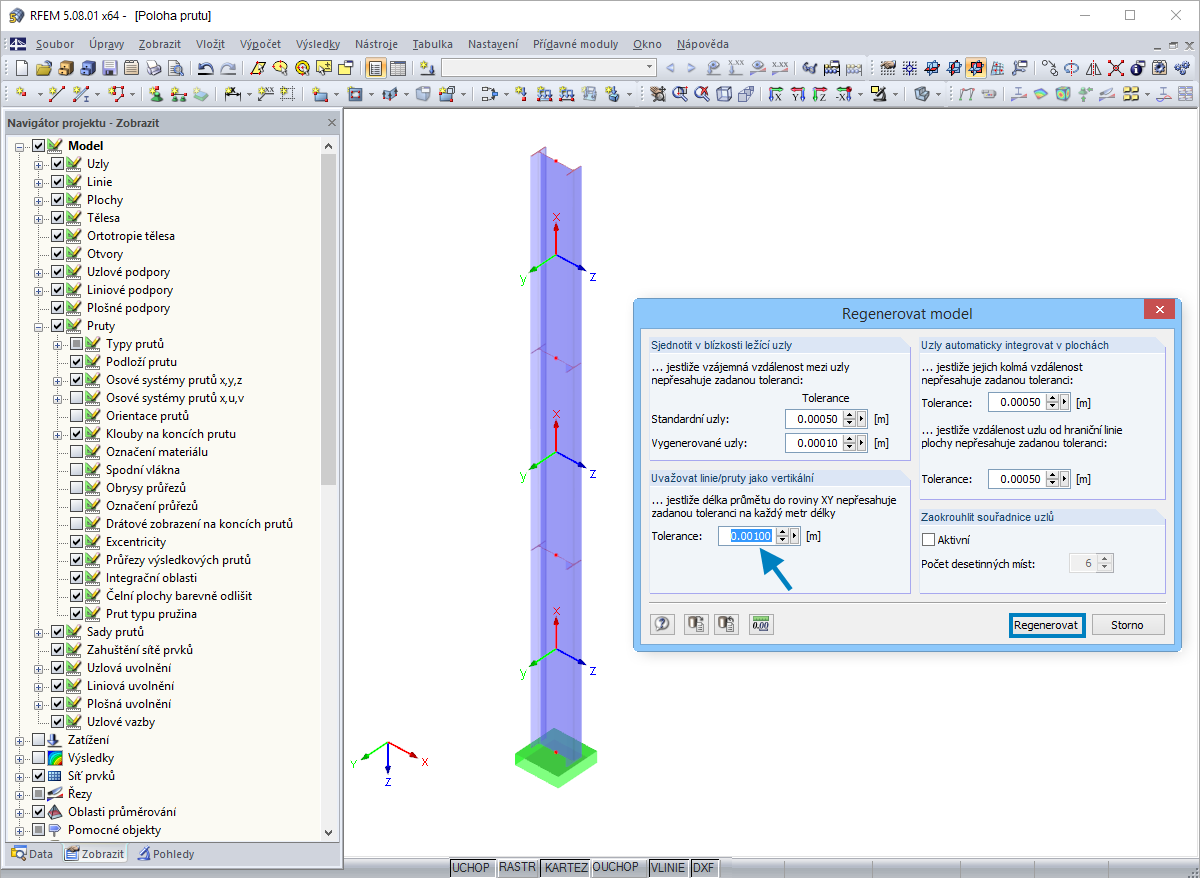Viewport: 1200px width, 878px height.
Task: Open the Výpočet menu
Action: [260, 44]
